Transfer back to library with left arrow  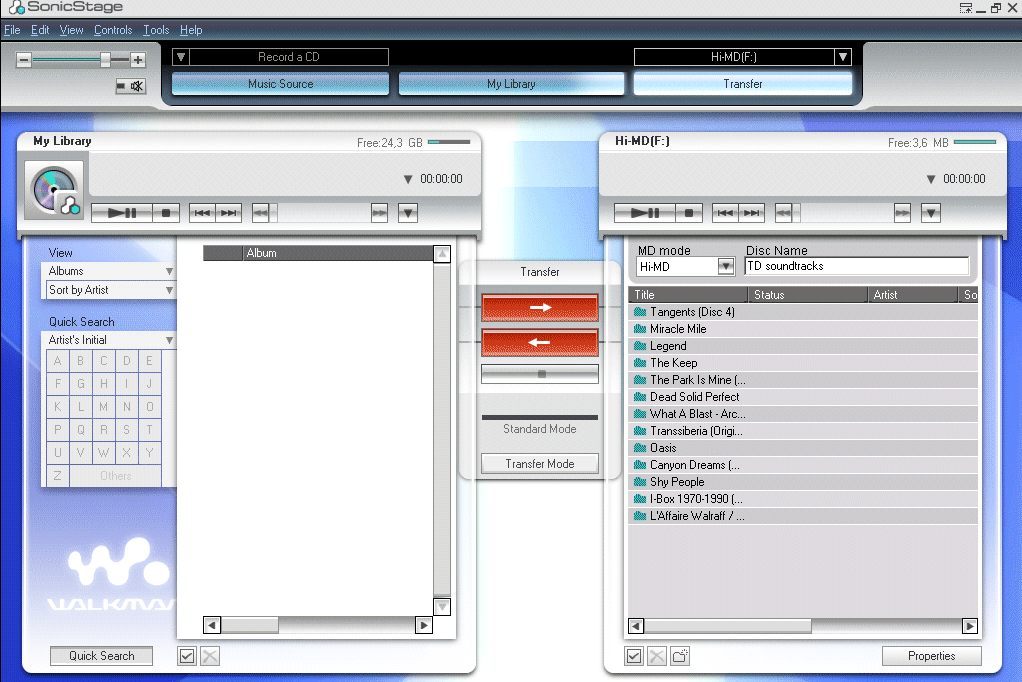click(540, 342)
